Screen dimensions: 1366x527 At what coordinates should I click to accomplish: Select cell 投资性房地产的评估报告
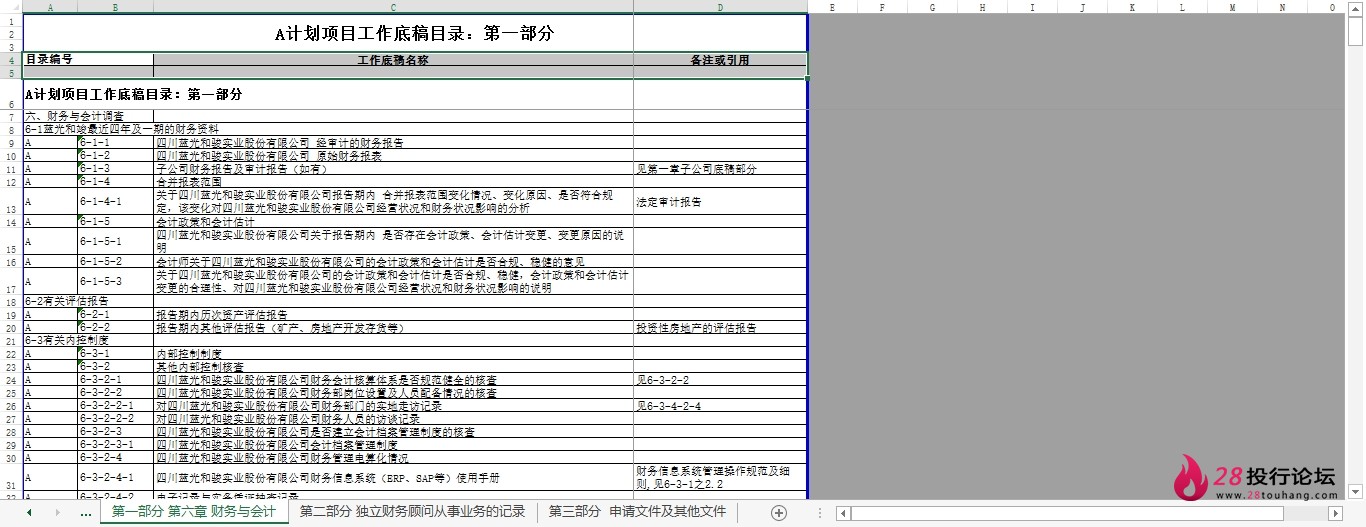pos(720,327)
